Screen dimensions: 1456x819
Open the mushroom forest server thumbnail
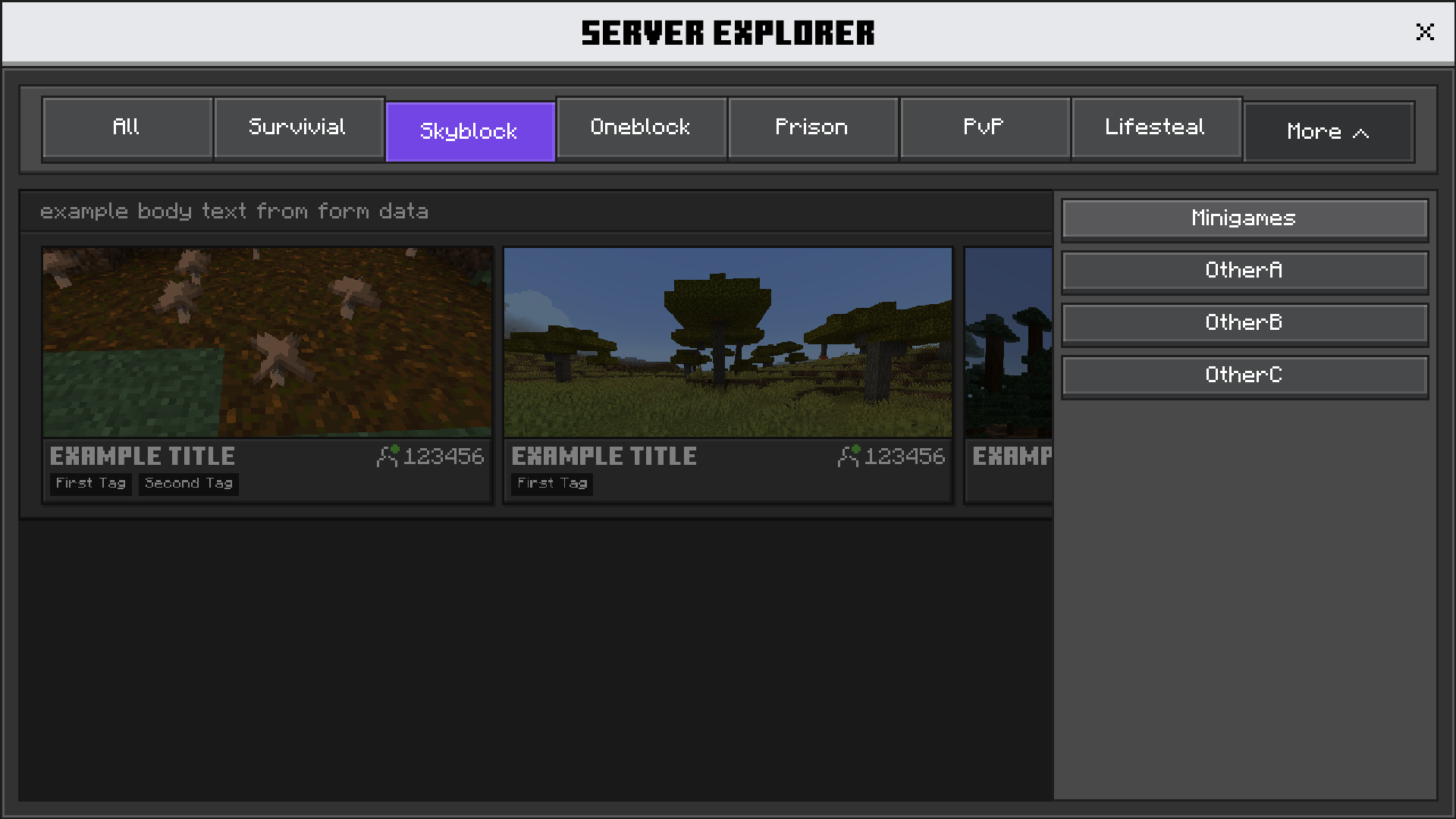click(267, 342)
